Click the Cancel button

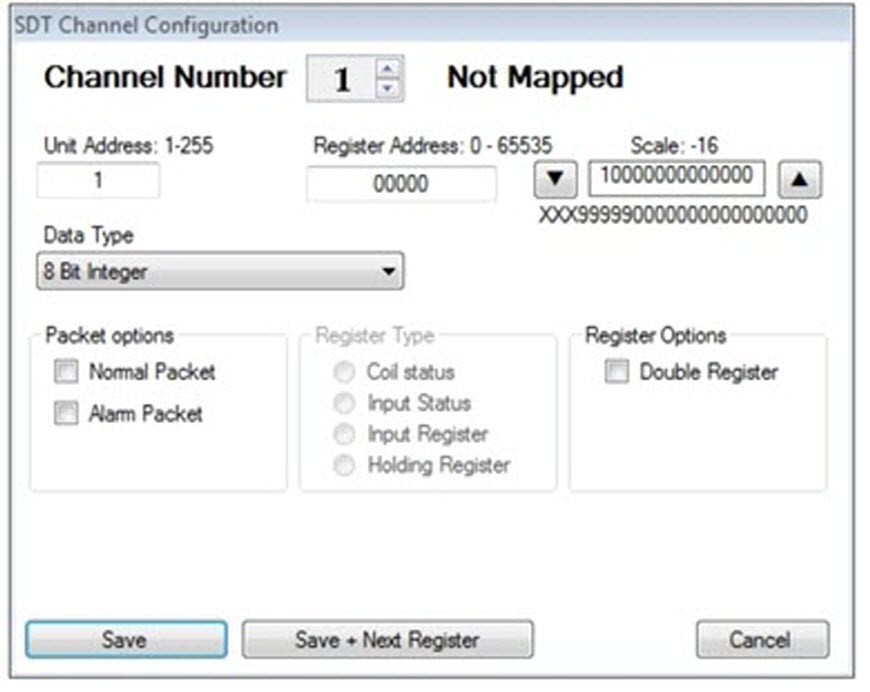point(763,640)
